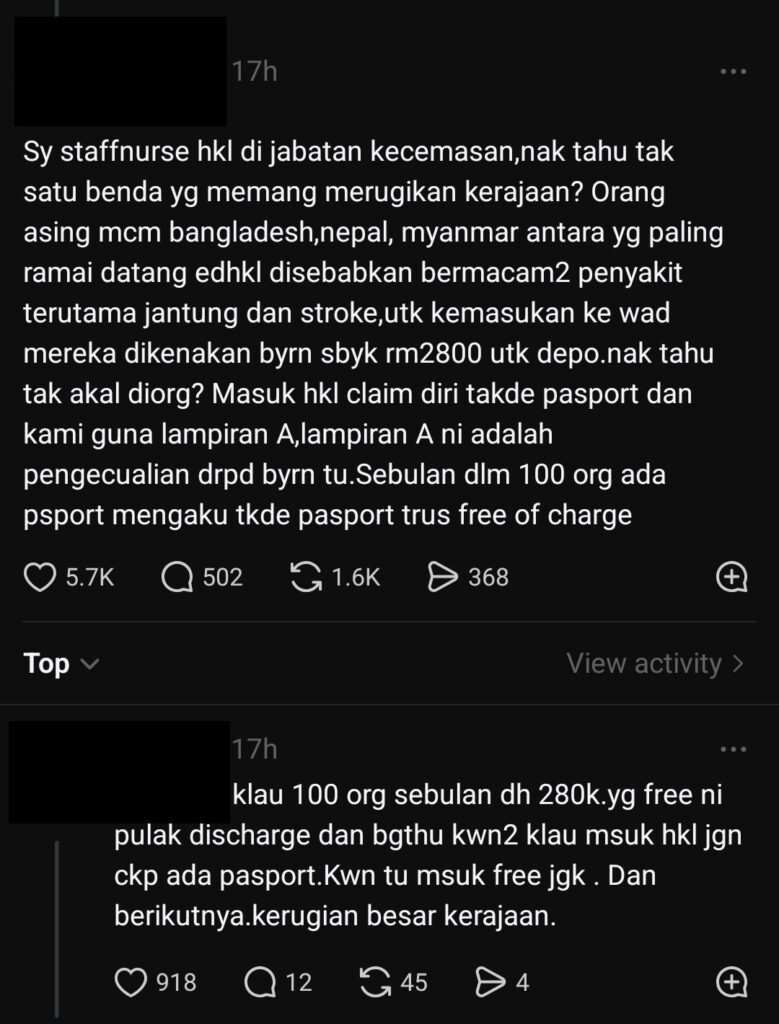Like the reply with 918 likes

pos(132,983)
